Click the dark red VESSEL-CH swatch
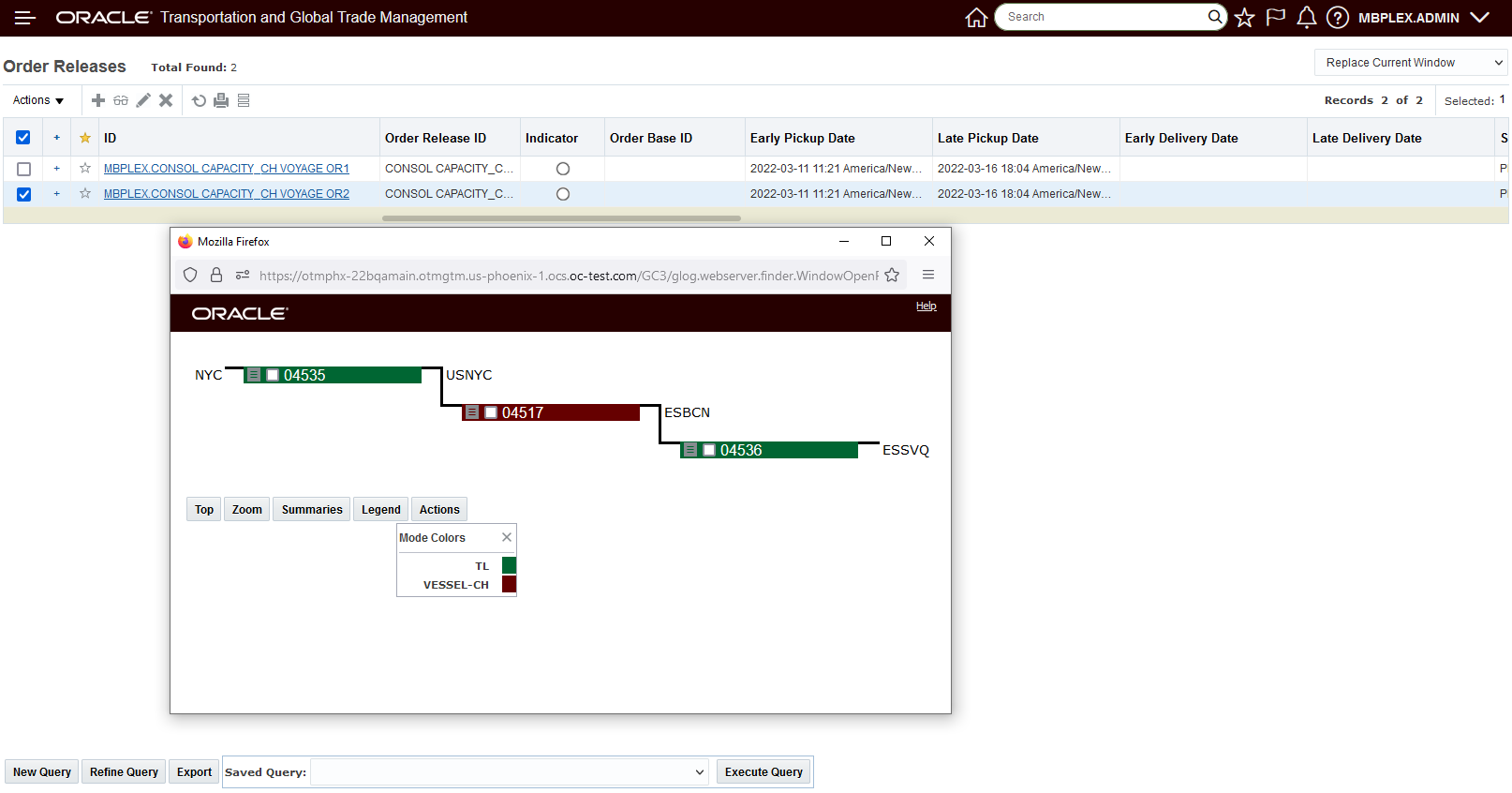 510,584
